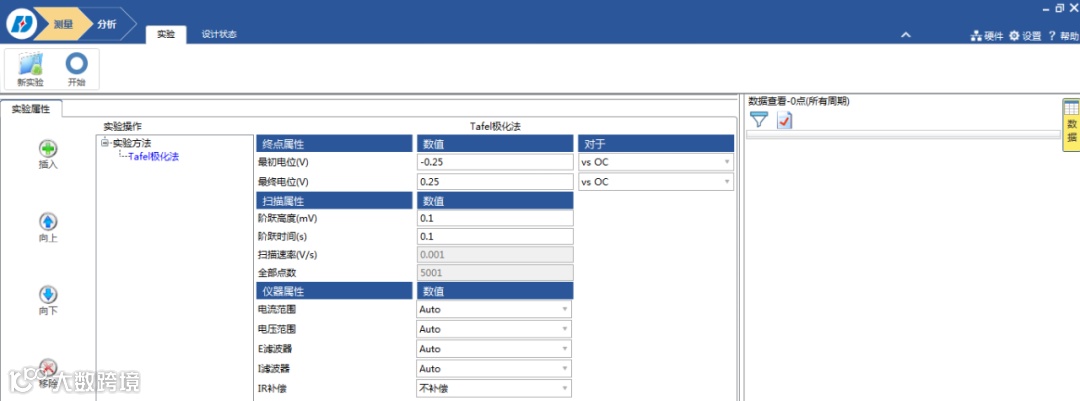Open 设置 settings gear

coord(1025,36)
